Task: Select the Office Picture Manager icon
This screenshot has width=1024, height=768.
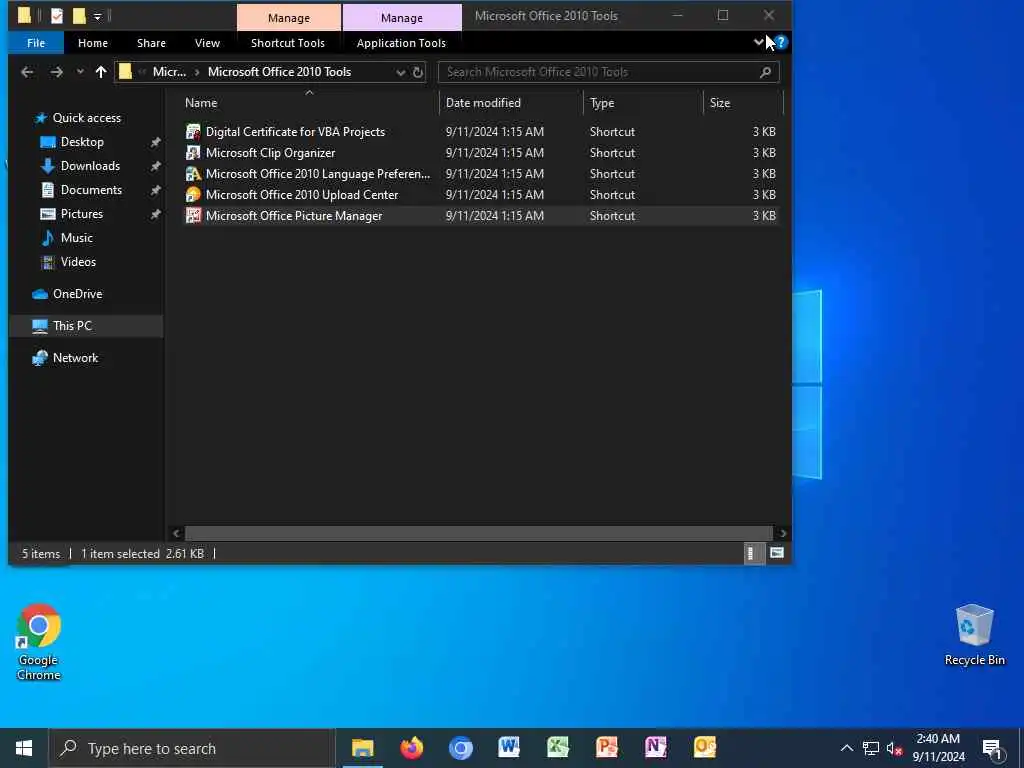Action: [x=193, y=216]
